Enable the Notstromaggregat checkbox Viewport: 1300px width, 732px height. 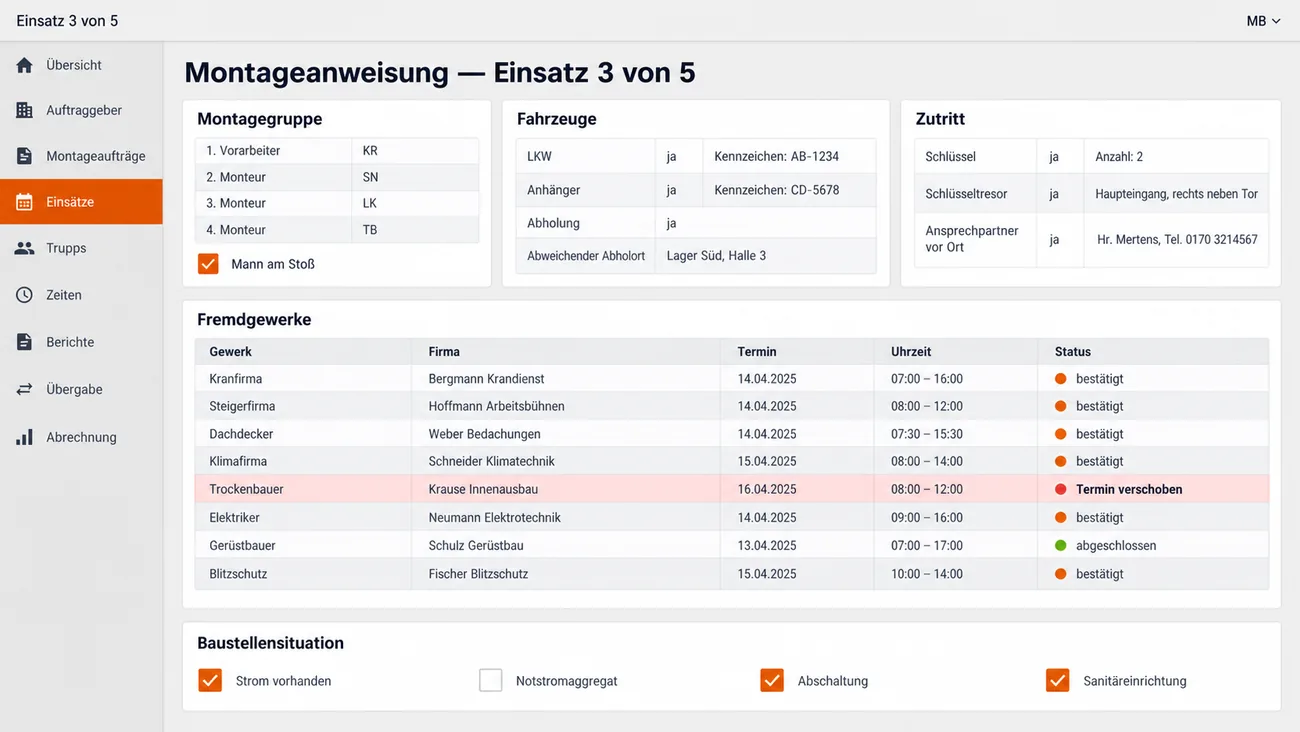click(490, 680)
